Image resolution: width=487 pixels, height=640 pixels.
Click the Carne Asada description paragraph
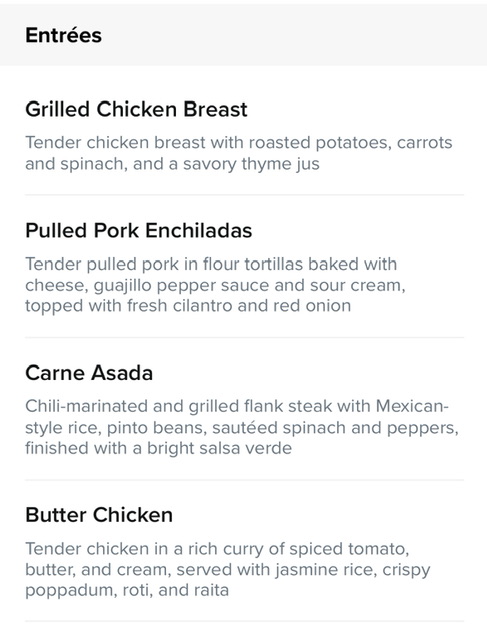242,427
